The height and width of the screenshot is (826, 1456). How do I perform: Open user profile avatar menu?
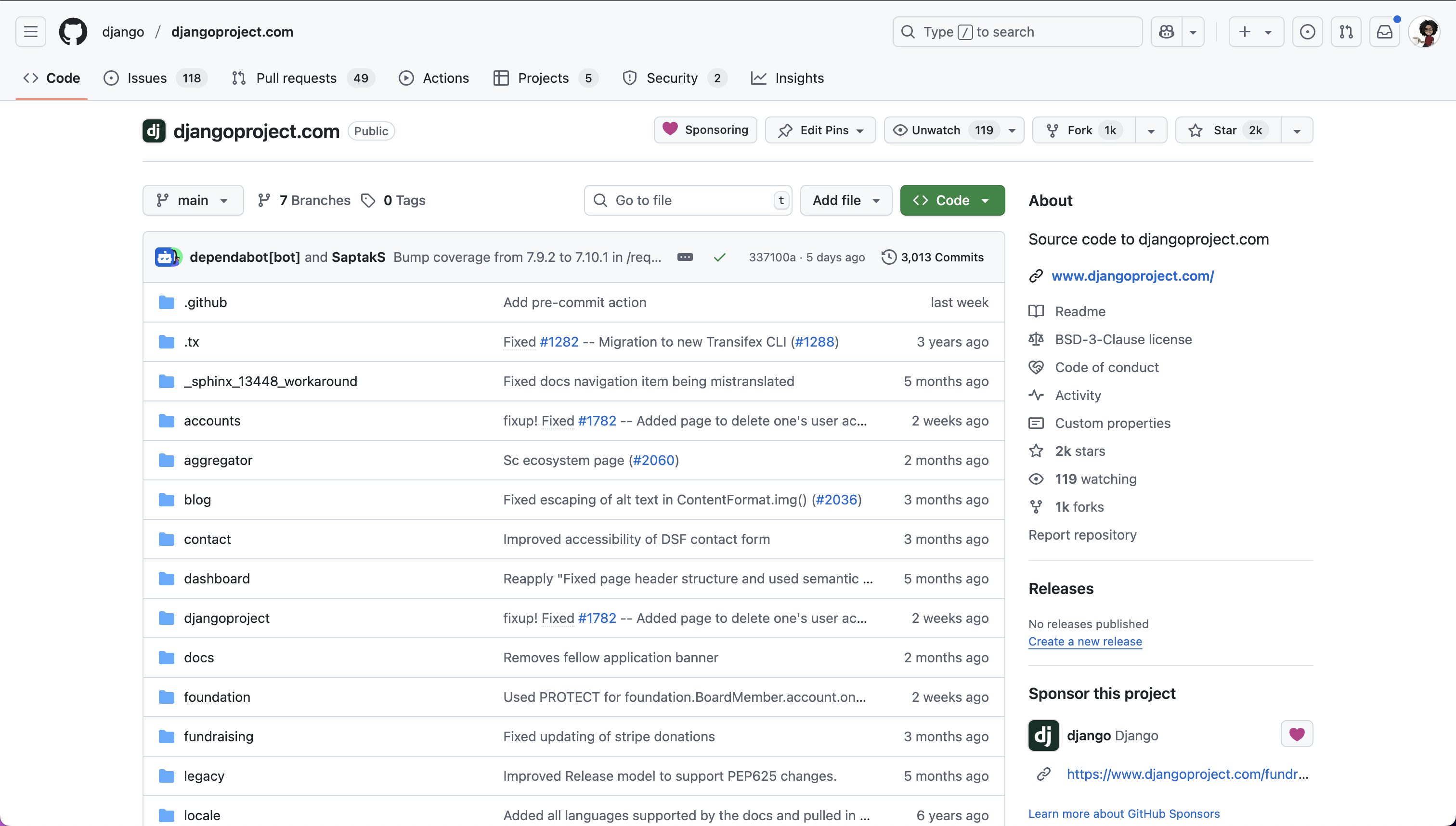point(1425,32)
